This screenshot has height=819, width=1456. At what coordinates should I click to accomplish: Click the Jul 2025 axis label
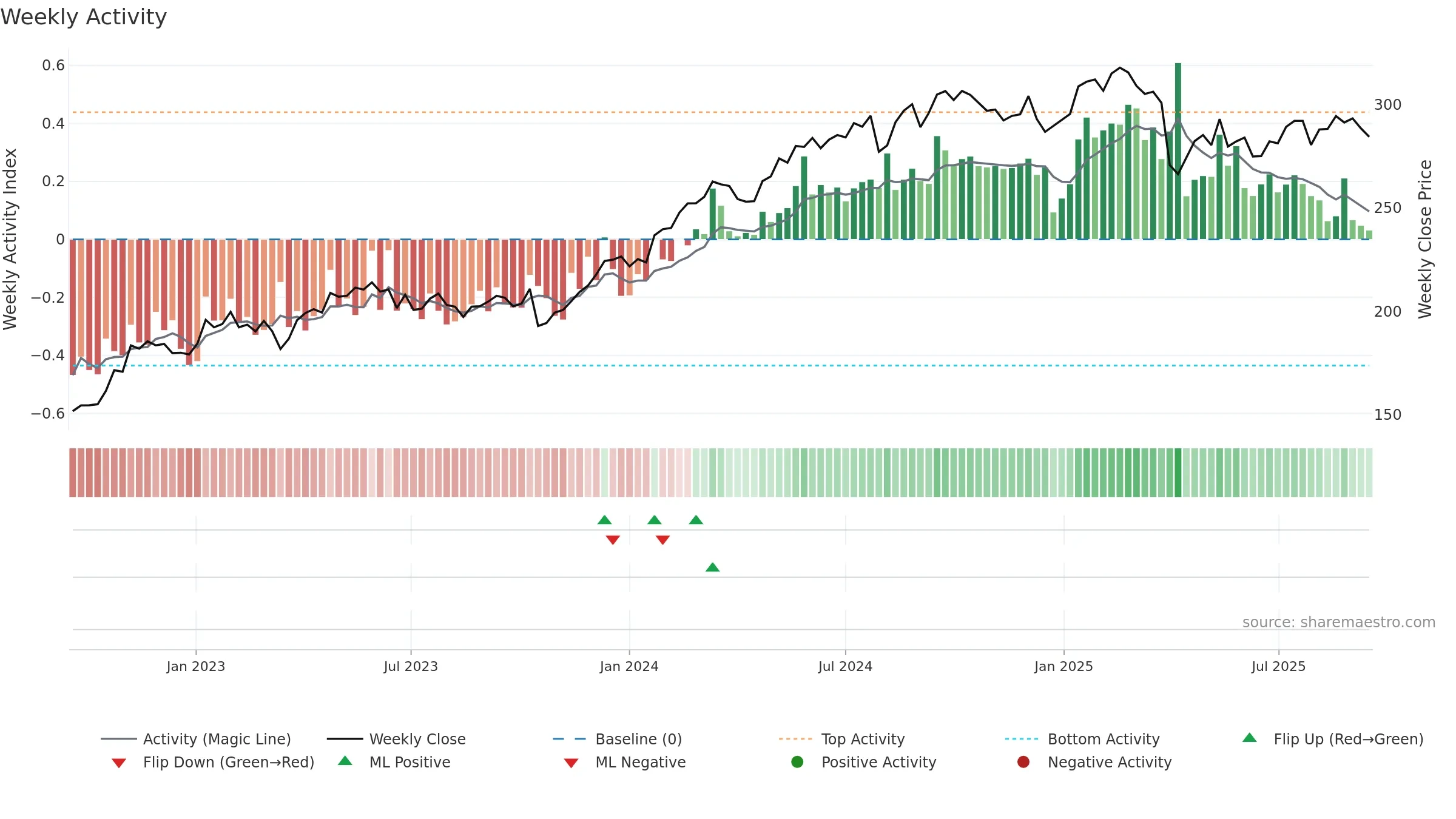pyautogui.click(x=1278, y=666)
